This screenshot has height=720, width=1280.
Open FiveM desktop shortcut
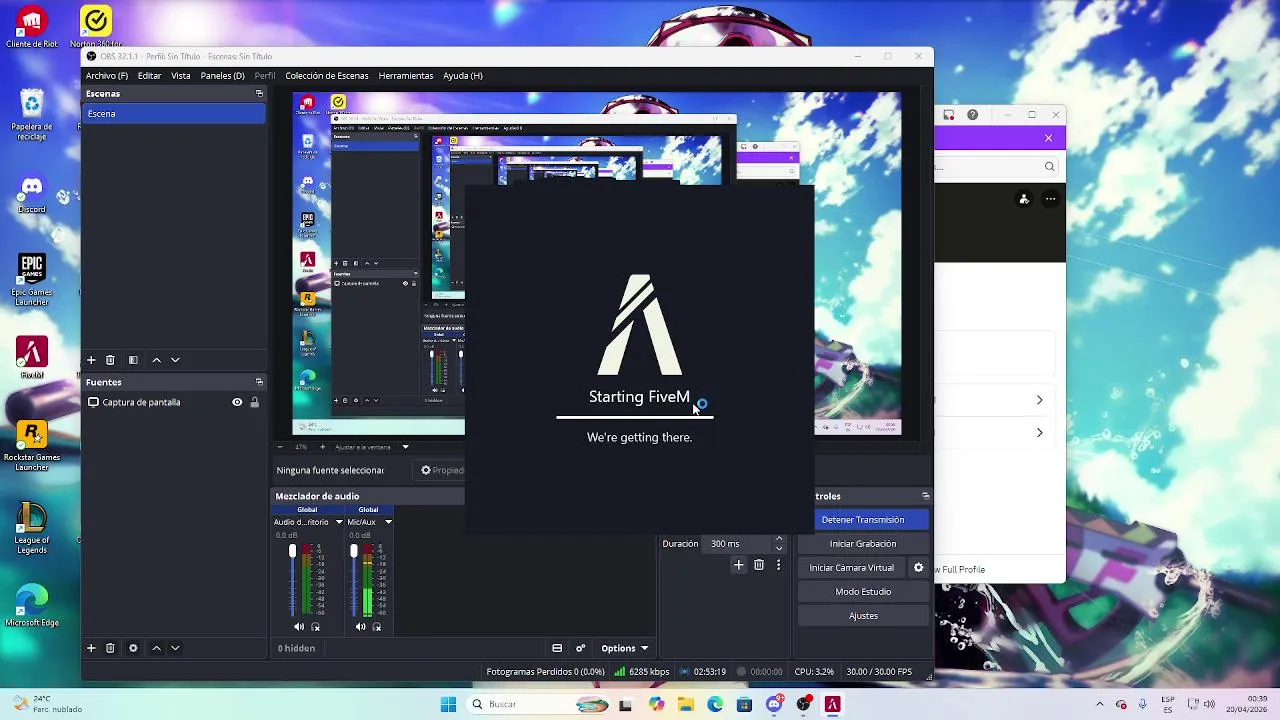point(32,358)
